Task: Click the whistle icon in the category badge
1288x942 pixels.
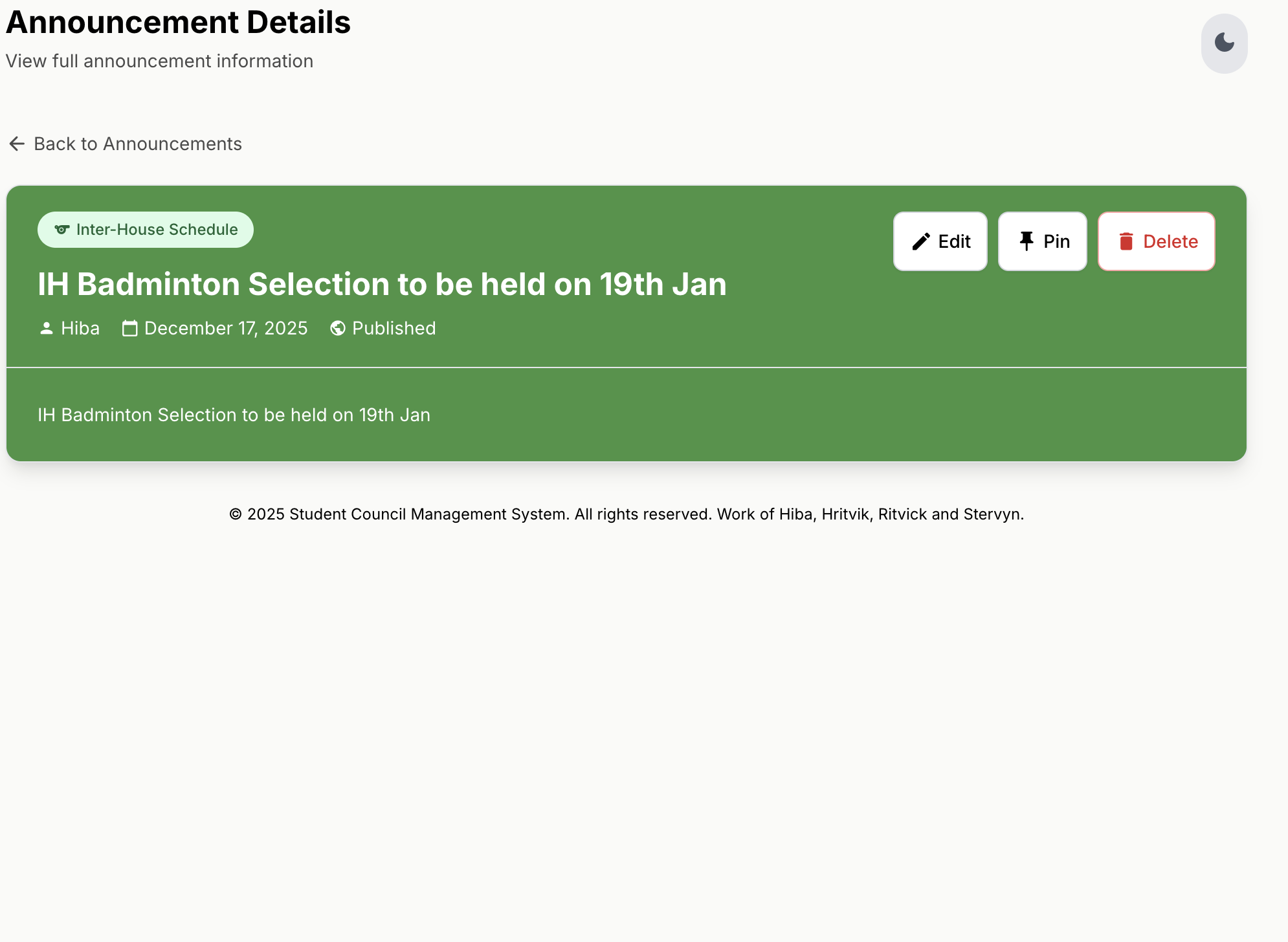Action: pyautogui.click(x=62, y=230)
